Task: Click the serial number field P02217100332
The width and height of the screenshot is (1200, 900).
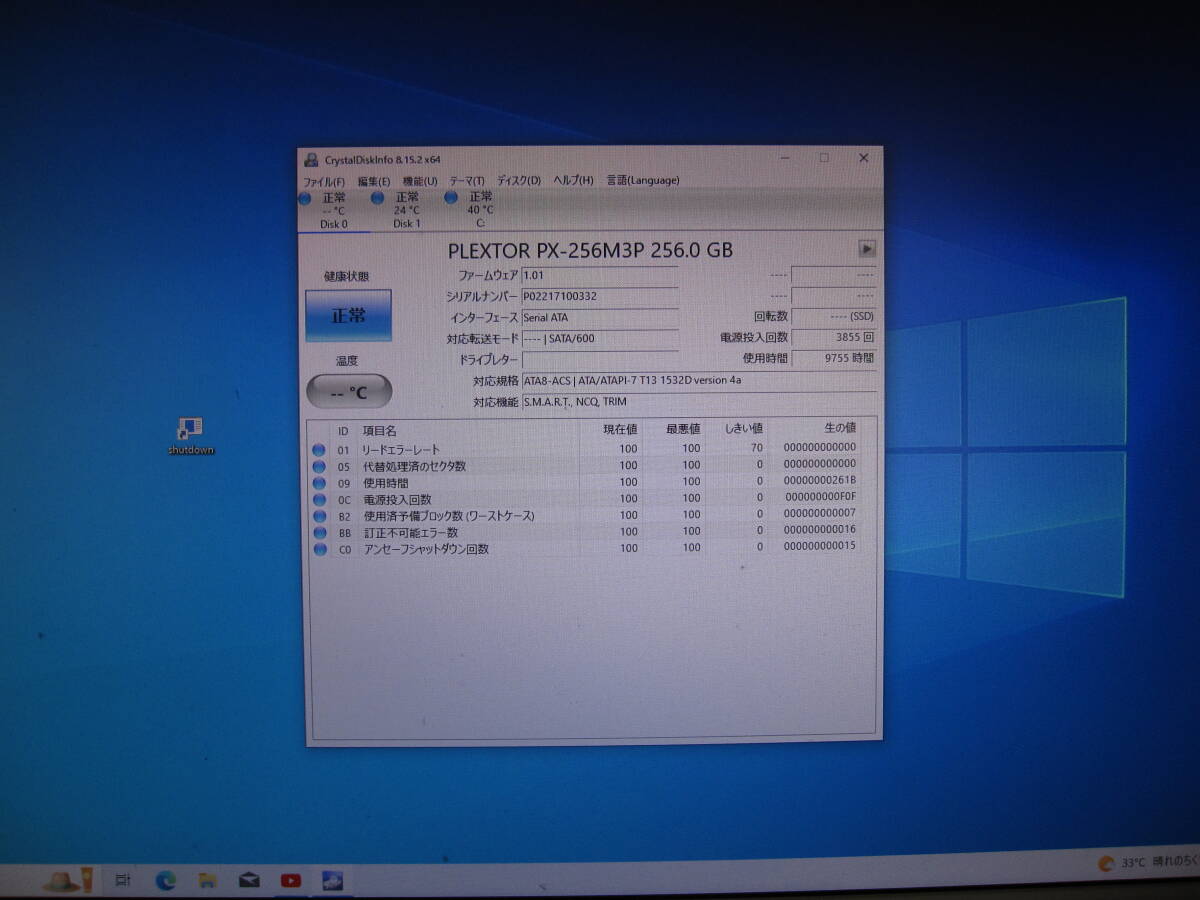Action: pos(600,296)
